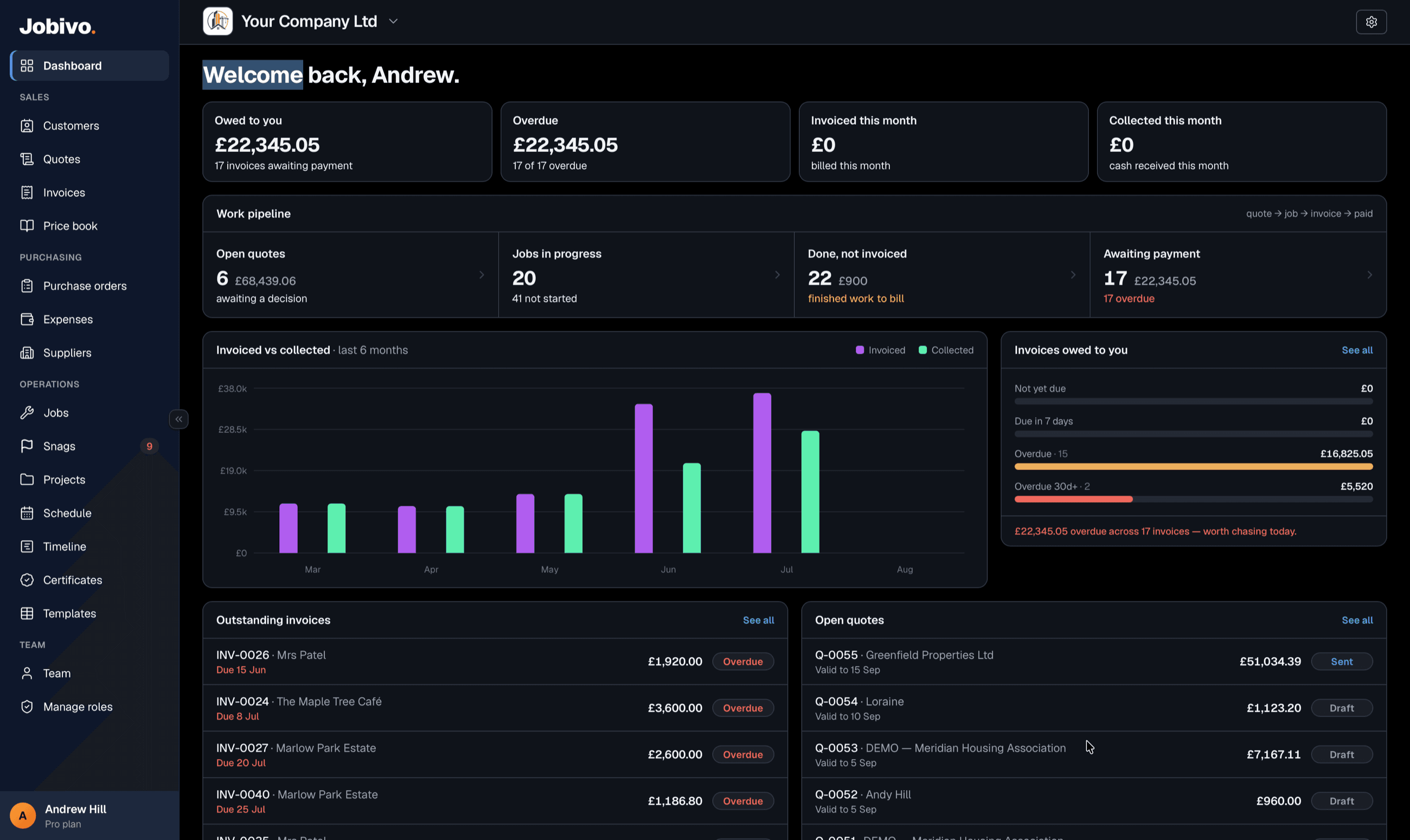
Task: Click the purple Invoiced legend swatch
Action: point(860,350)
